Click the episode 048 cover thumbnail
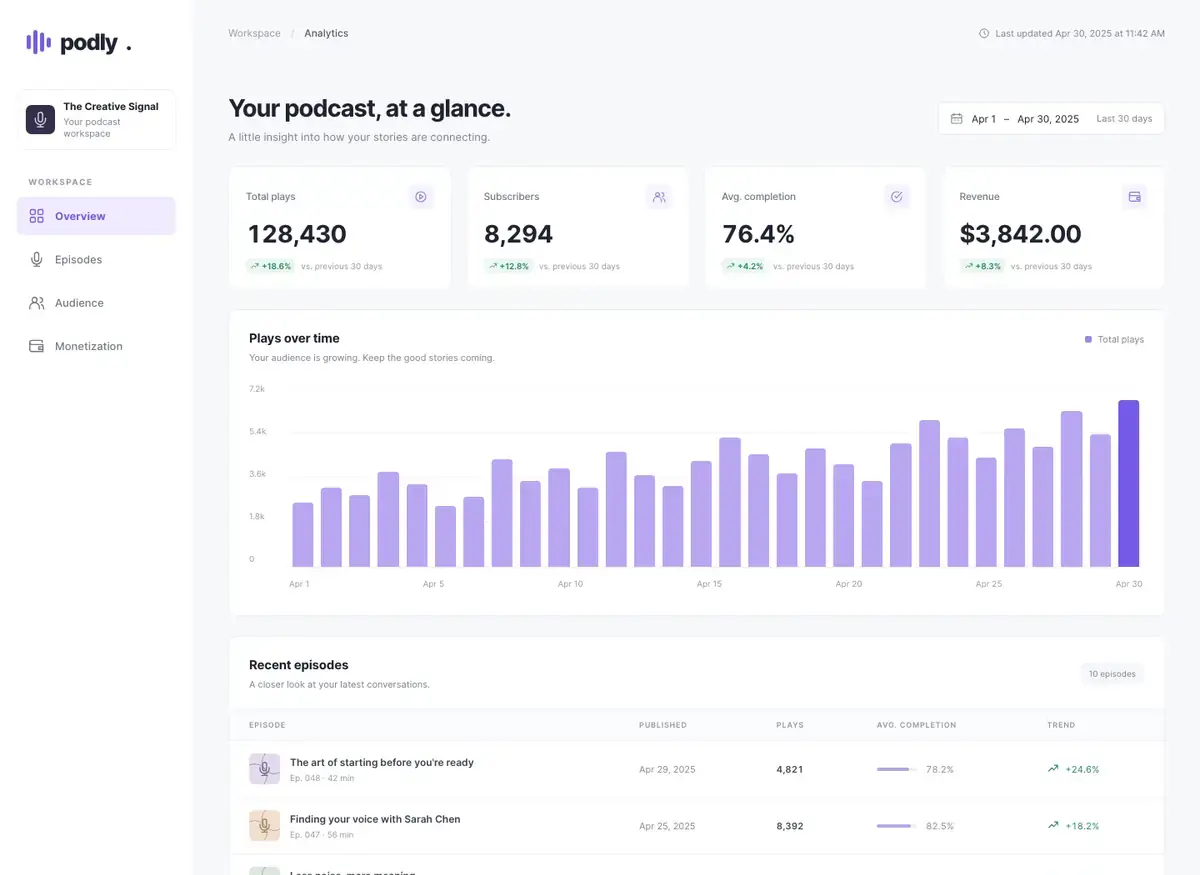This screenshot has width=1200, height=875. (264, 769)
